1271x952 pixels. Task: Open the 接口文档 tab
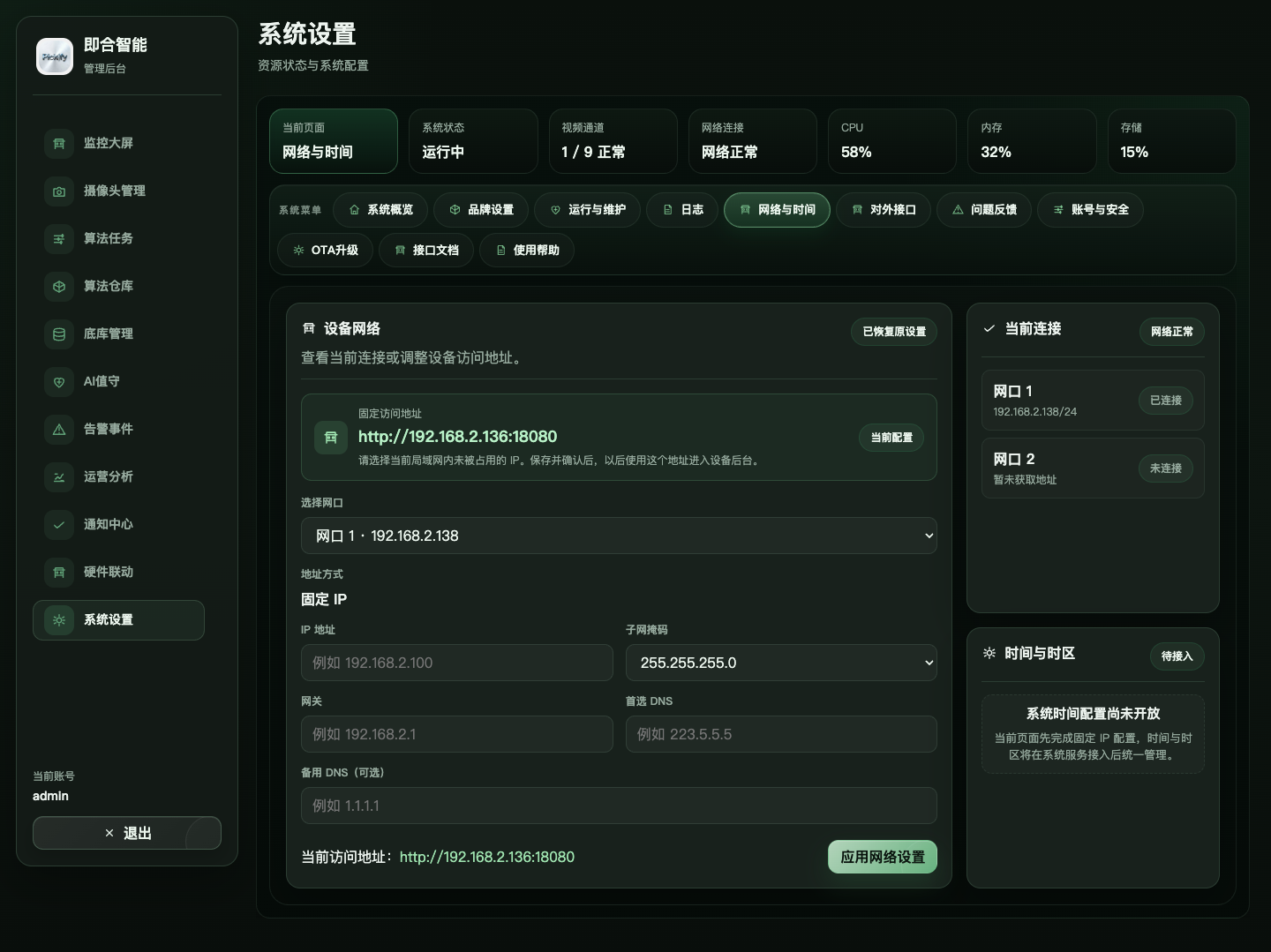[426, 251]
